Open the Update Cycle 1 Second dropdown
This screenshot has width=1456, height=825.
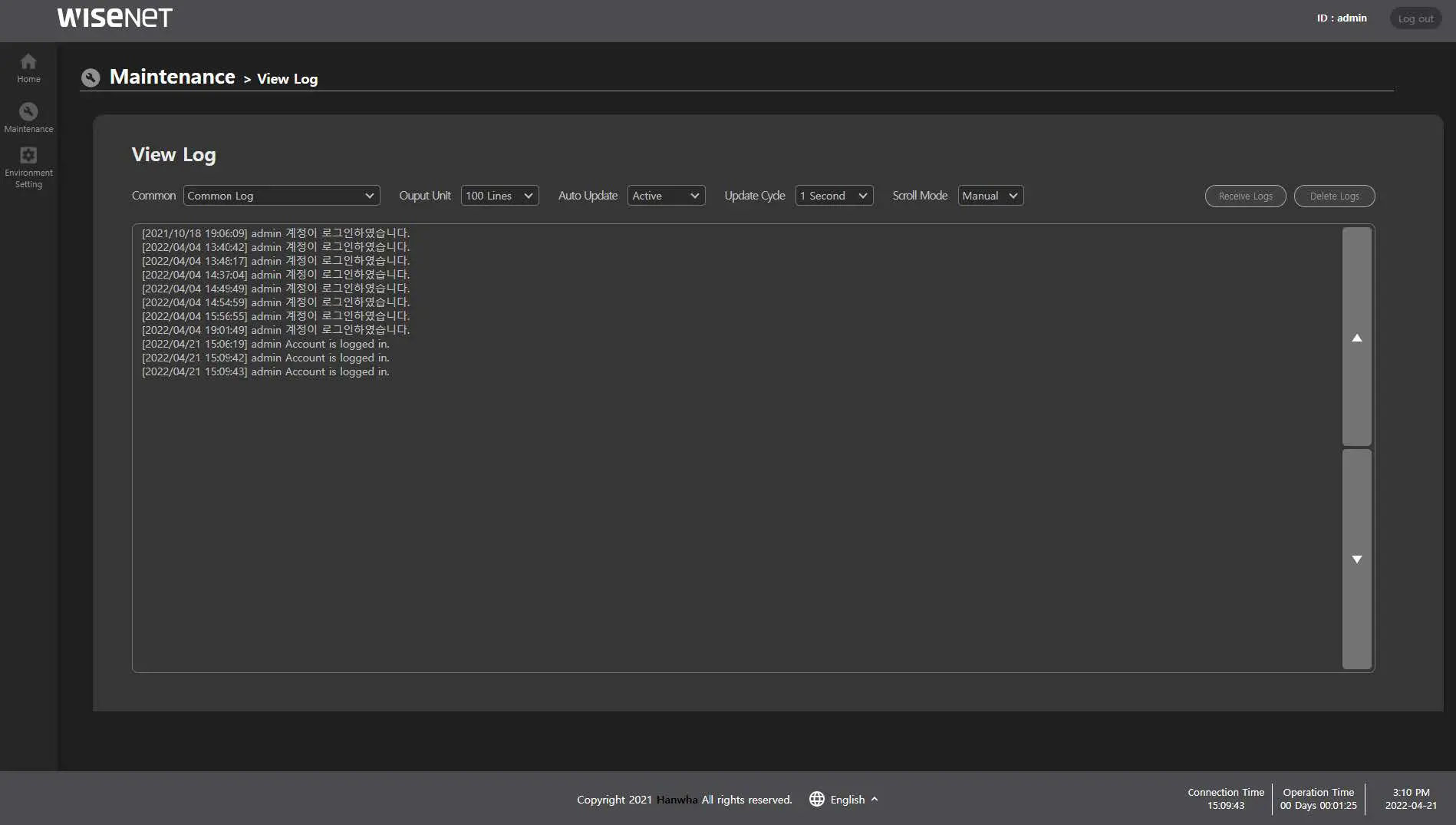tap(834, 196)
